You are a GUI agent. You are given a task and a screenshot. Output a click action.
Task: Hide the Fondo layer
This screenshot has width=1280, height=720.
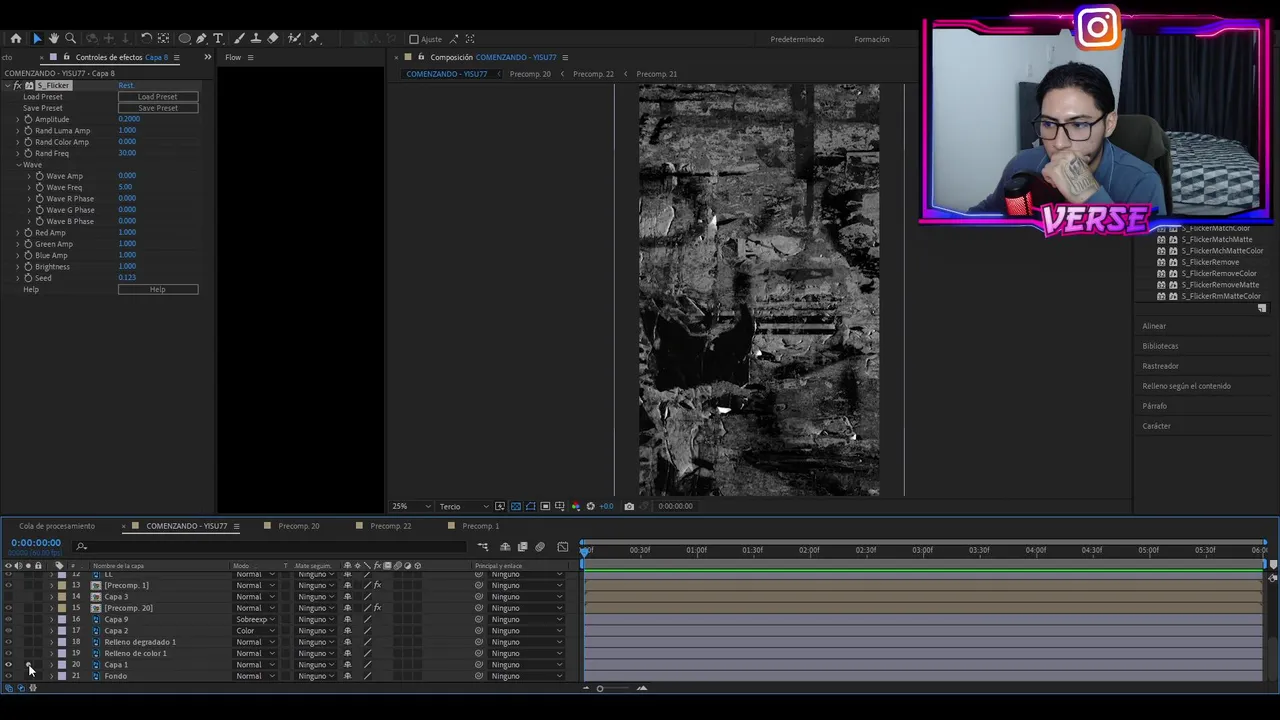9,676
